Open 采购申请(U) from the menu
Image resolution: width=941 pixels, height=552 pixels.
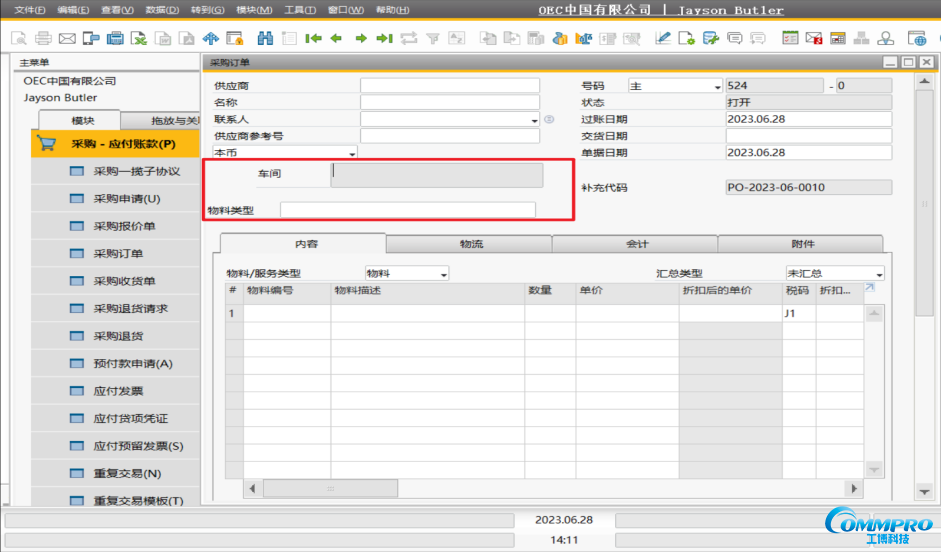coord(115,199)
